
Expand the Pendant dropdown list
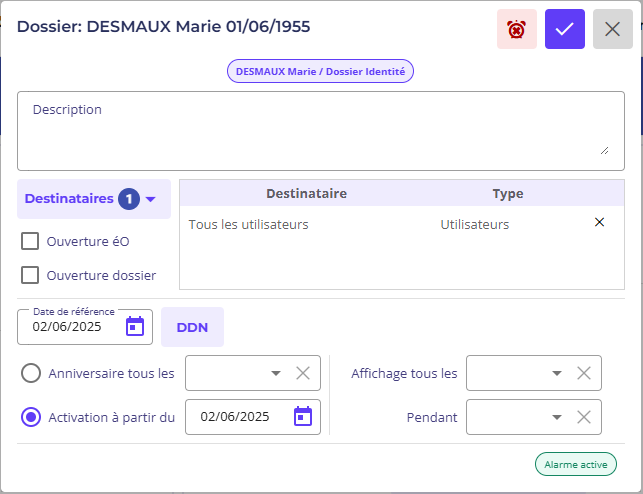click(556, 417)
